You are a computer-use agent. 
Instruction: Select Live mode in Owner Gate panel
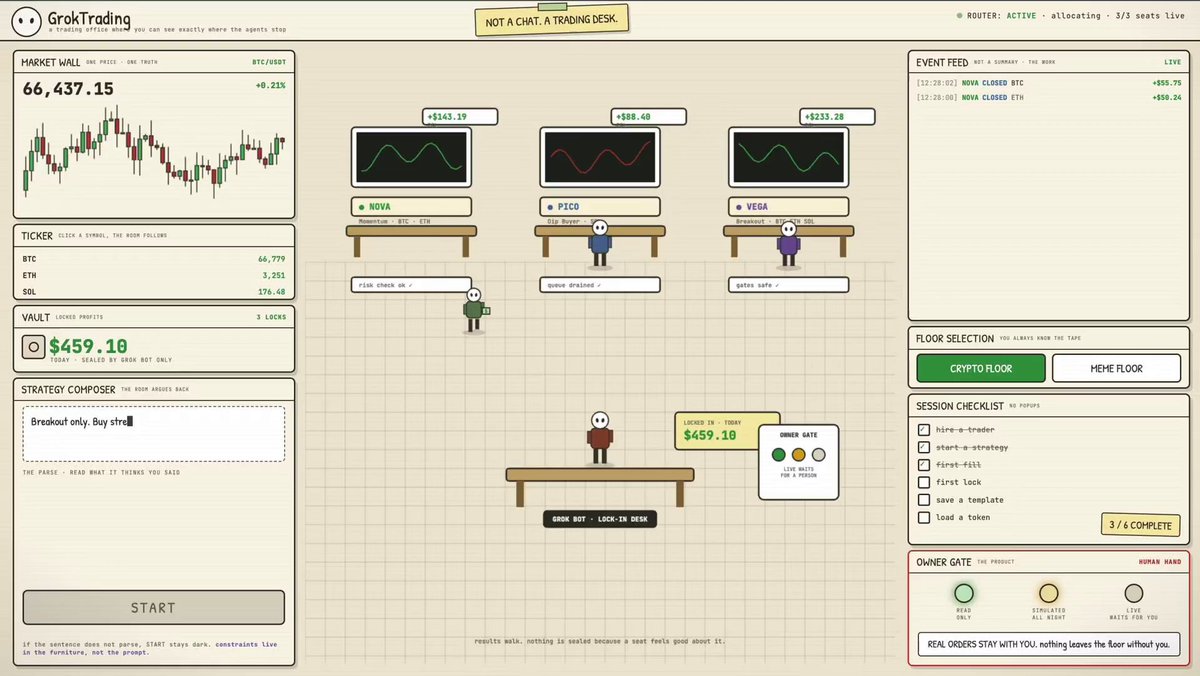1133,593
